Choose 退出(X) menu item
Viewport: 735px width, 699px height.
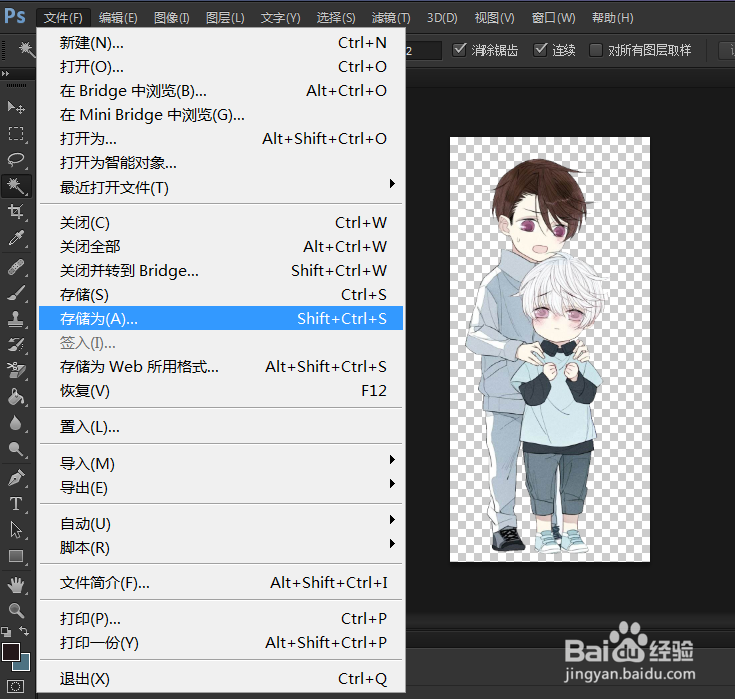[221, 678]
